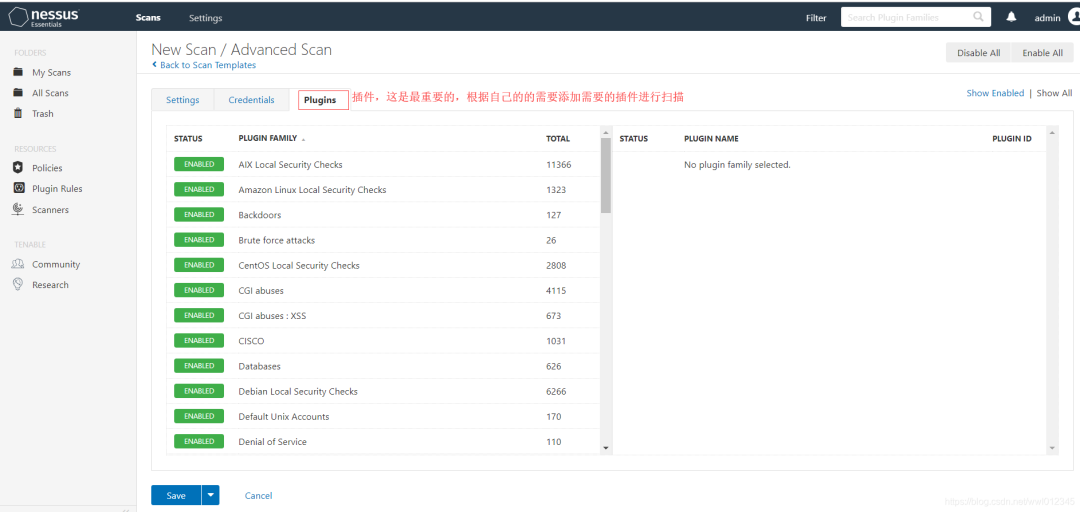Click the admin username in header
The height and width of the screenshot is (512, 1080).
pyautogui.click(x=1047, y=18)
